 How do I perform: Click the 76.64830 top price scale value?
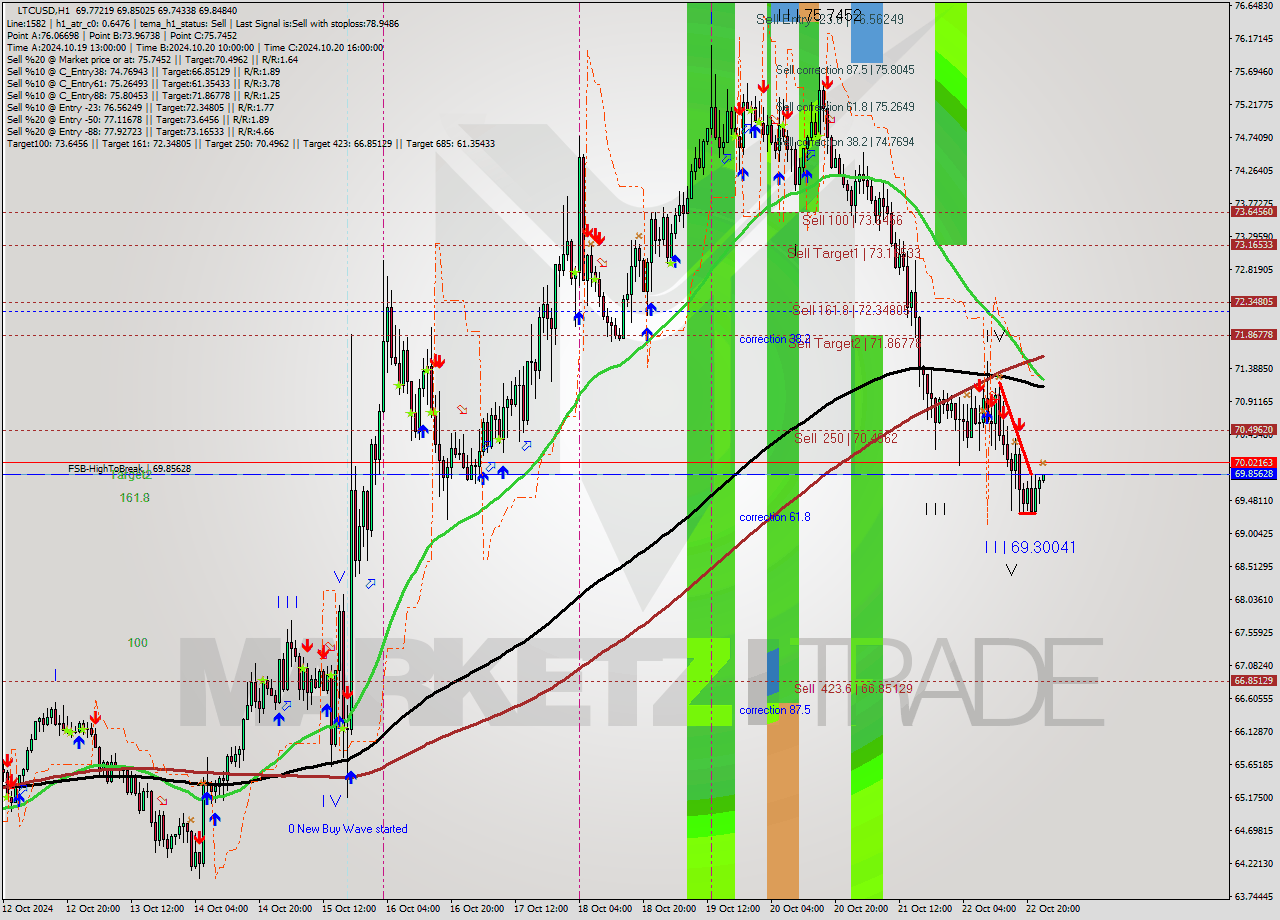[x=1253, y=6]
